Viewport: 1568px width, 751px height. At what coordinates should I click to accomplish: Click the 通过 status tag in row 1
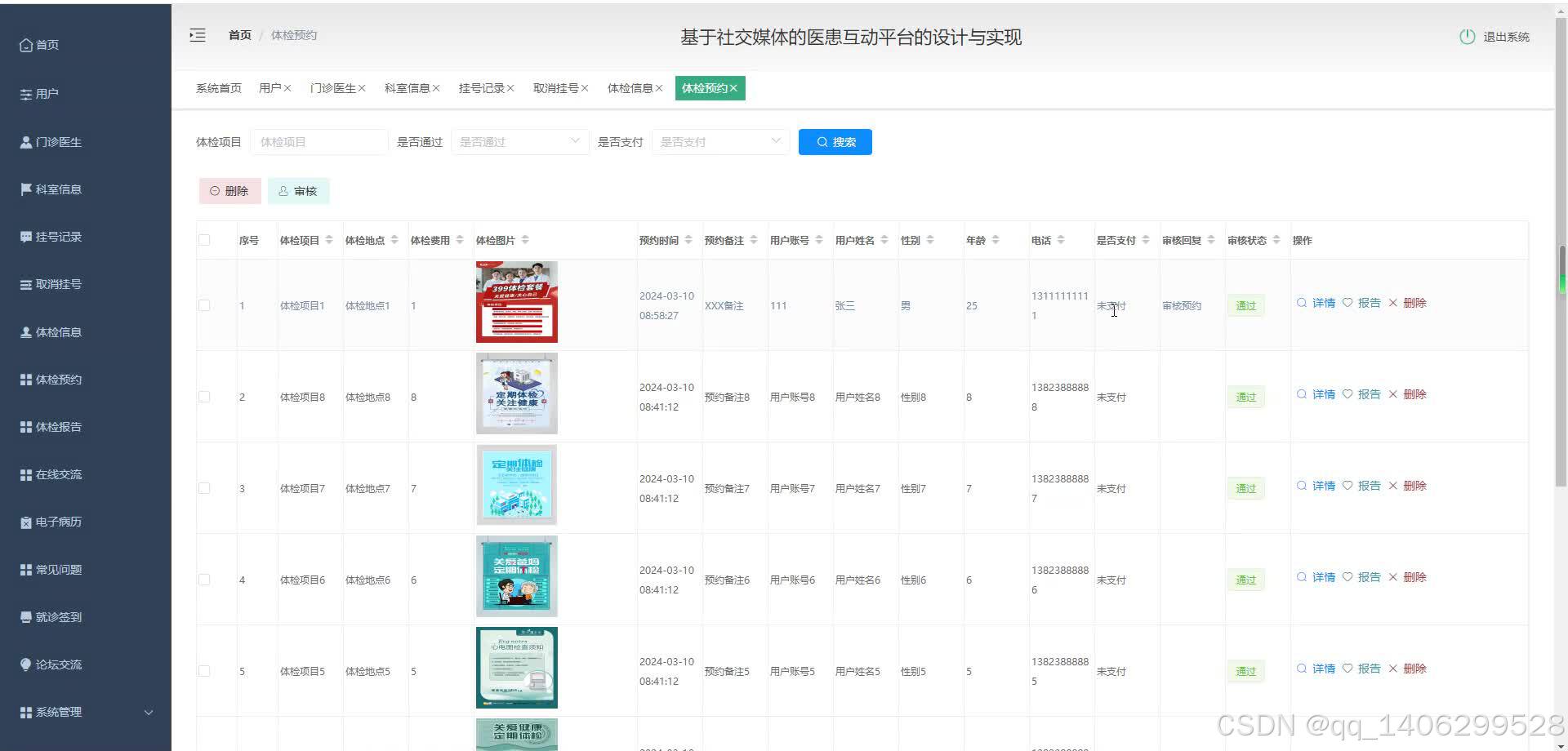tap(1245, 305)
